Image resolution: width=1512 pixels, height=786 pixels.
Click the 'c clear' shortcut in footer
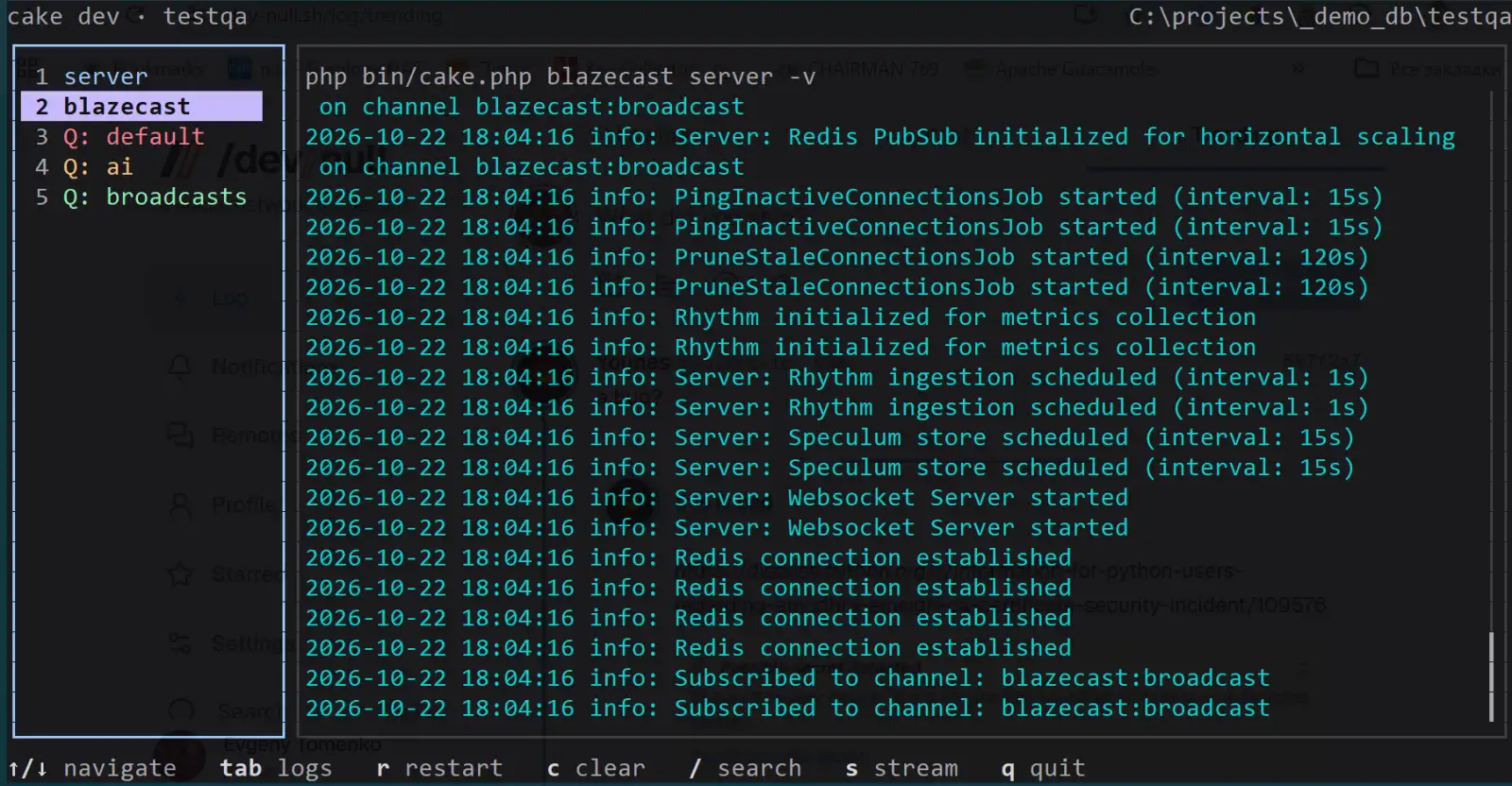595,768
